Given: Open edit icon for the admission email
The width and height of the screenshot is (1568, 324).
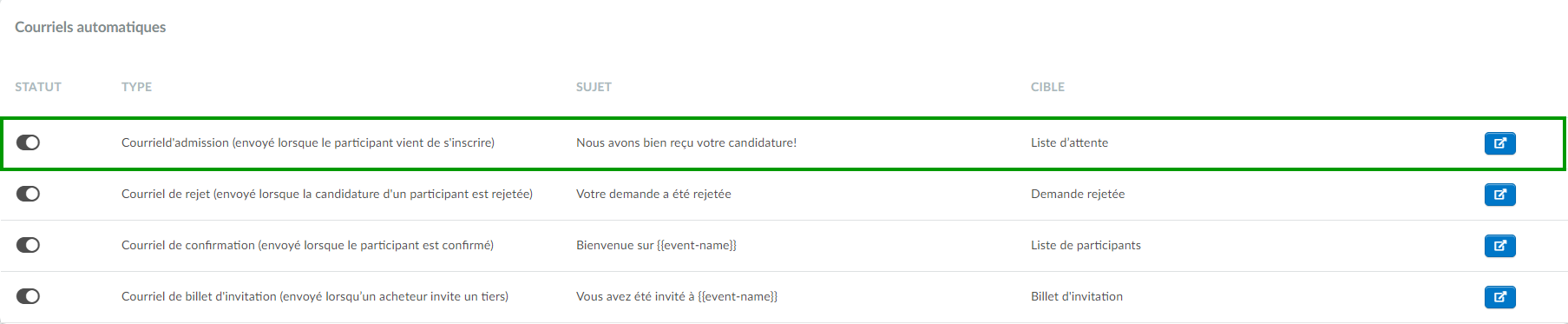Looking at the screenshot, I should pyautogui.click(x=1499, y=143).
